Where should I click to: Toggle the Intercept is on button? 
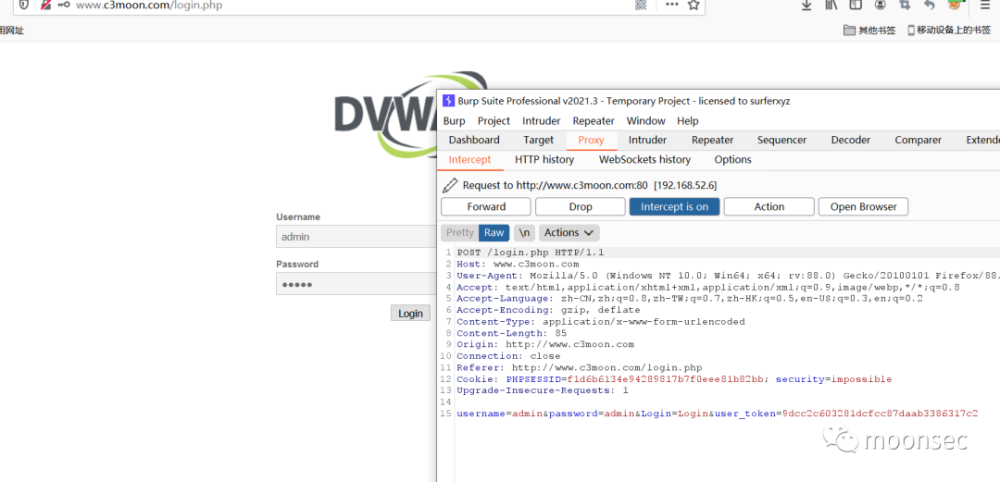point(674,207)
